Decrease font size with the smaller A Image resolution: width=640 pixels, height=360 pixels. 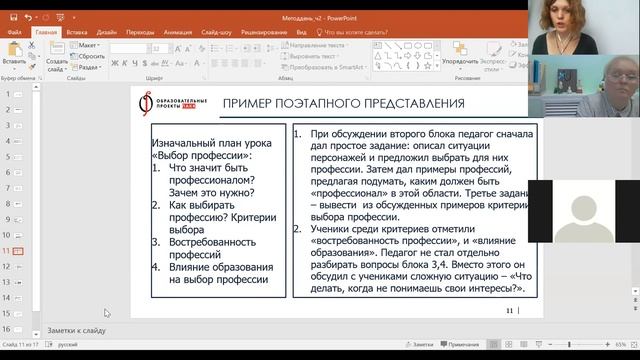tap(188, 49)
